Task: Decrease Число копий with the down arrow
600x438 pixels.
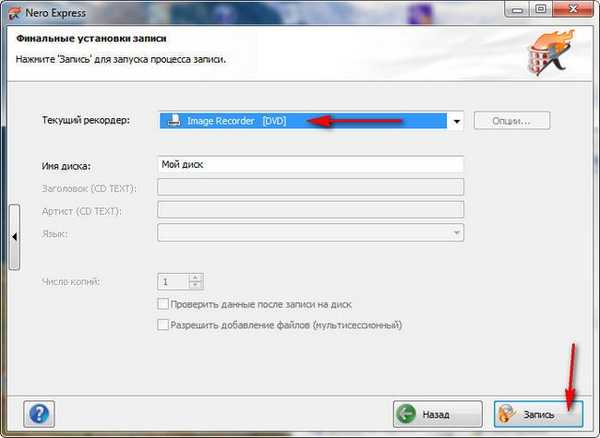Action: coord(195,285)
